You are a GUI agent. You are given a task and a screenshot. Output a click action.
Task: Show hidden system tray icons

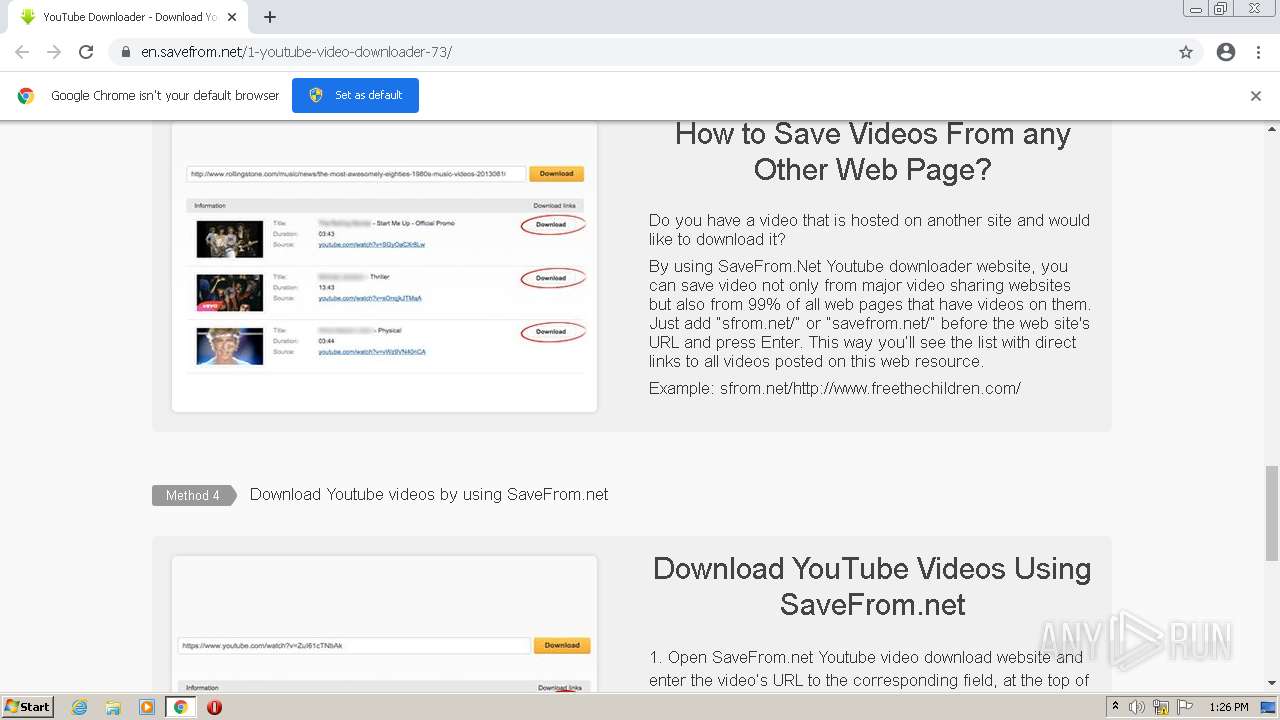(1115, 707)
